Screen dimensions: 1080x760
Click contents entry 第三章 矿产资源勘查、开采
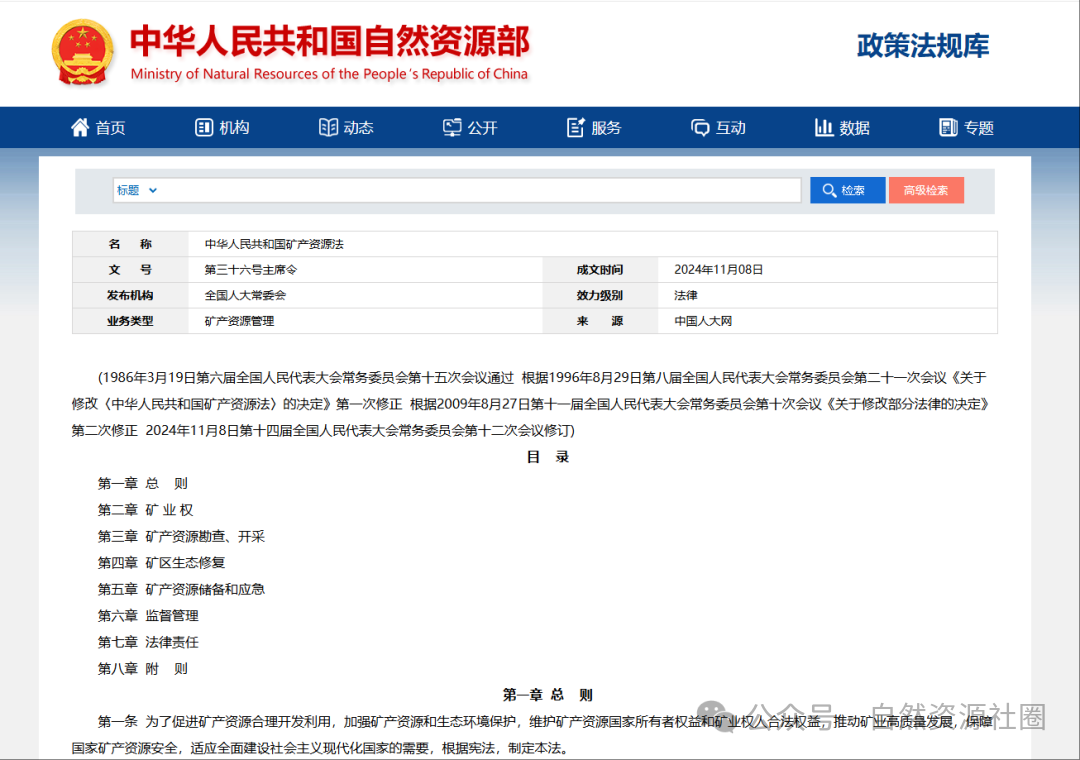coord(181,536)
